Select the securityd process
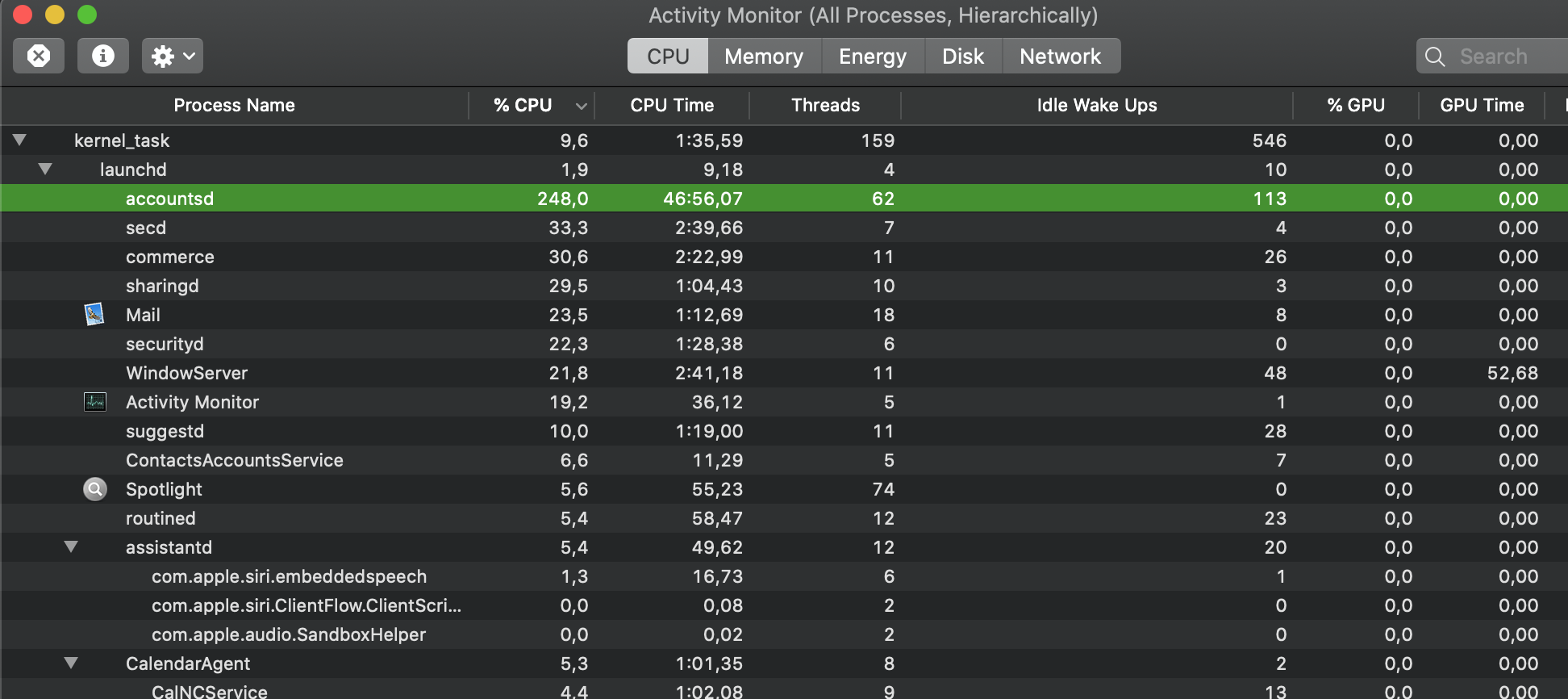Viewport: 1568px width, 699px height. tap(784, 343)
